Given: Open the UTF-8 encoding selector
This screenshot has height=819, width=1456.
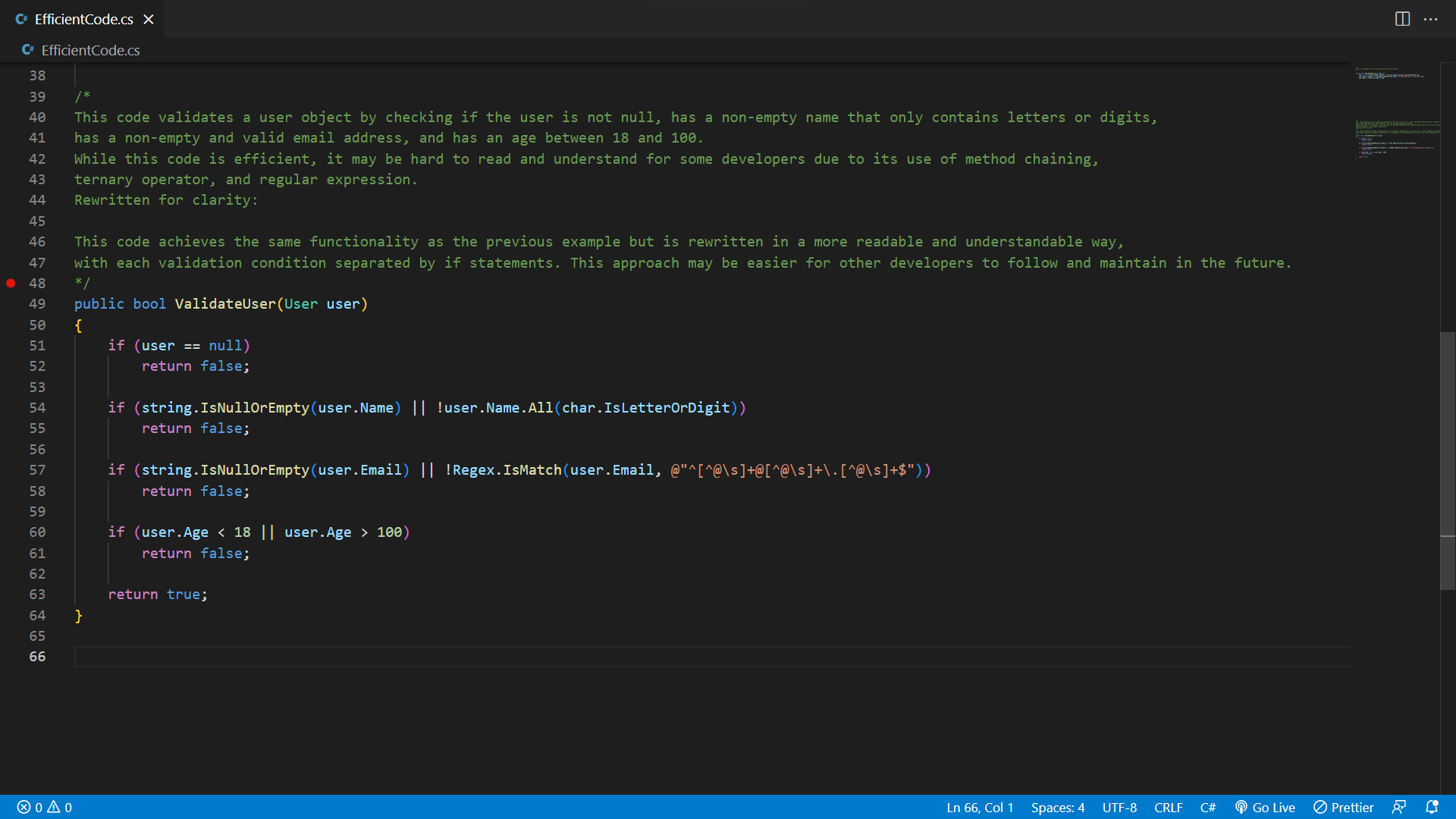Looking at the screenshot, I should (x=1119, y=807).
